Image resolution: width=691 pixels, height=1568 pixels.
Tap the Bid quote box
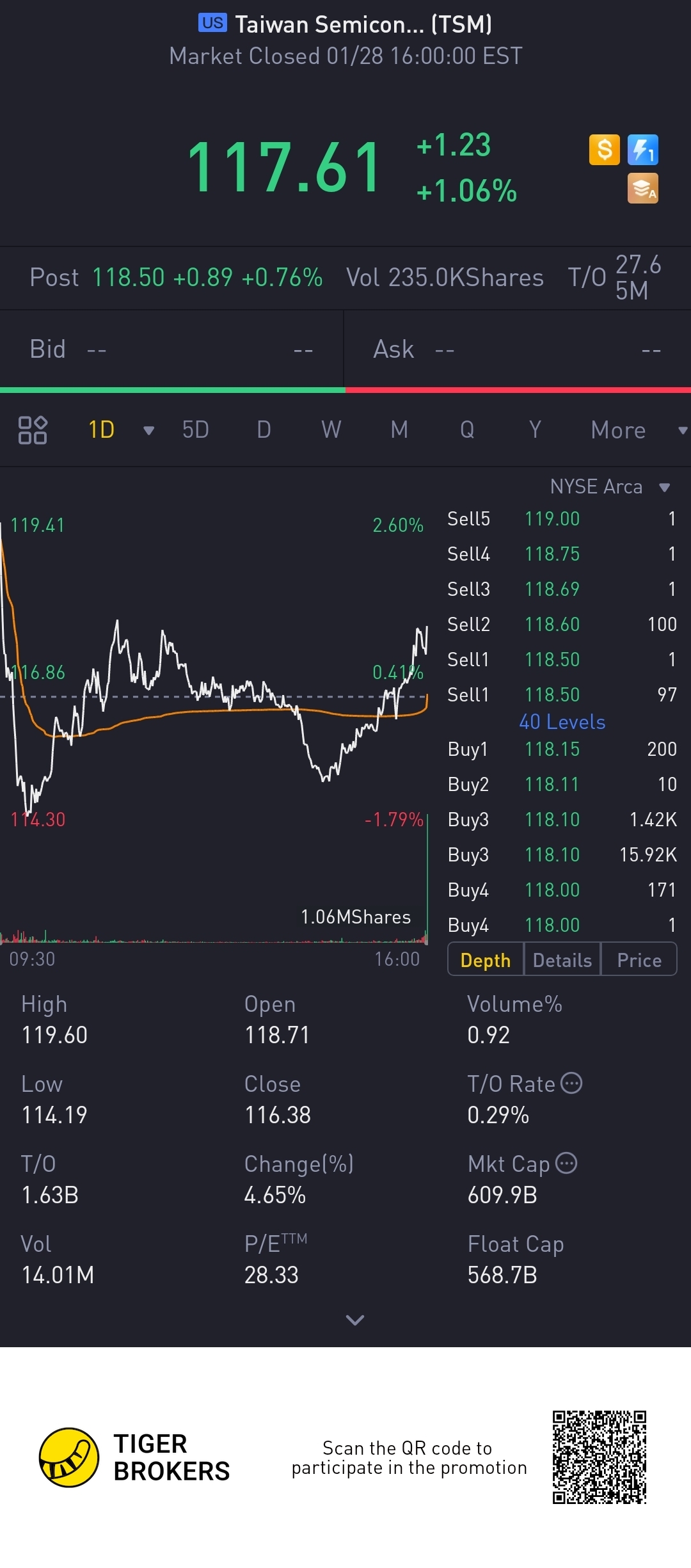pyautogui.click(x=171, y=349)
